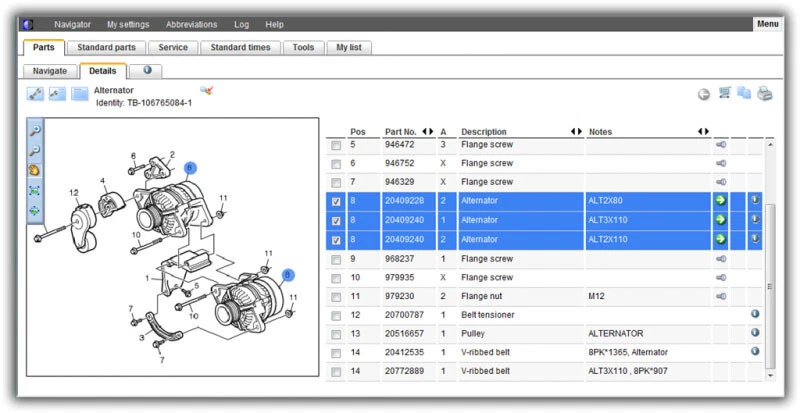Screen dimensions: 800x413
Task: Select the zoom in magnifier tool
Action: [35, 131]
